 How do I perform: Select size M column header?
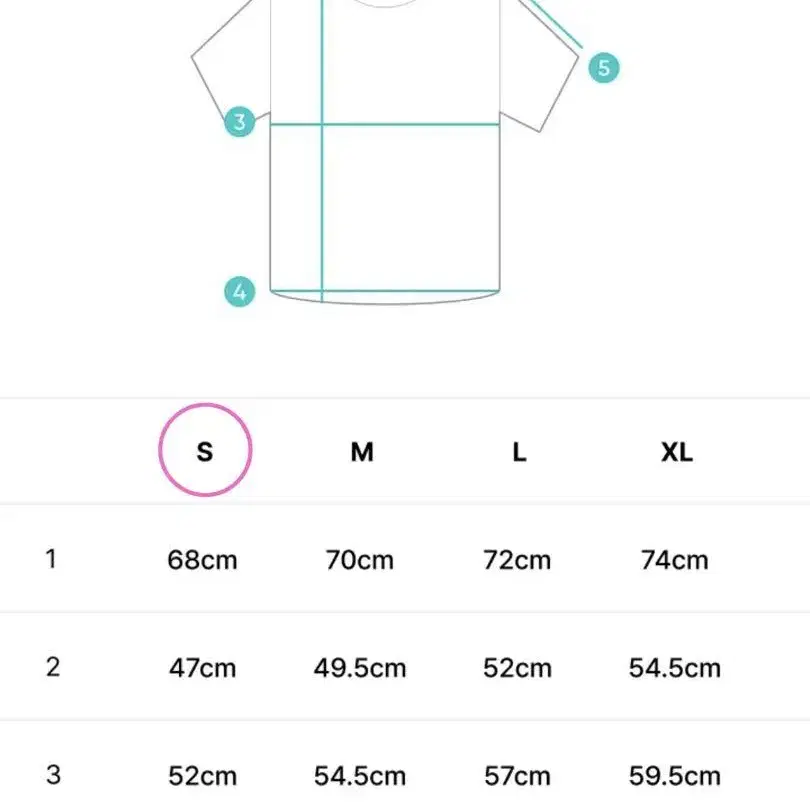(362, 452)
